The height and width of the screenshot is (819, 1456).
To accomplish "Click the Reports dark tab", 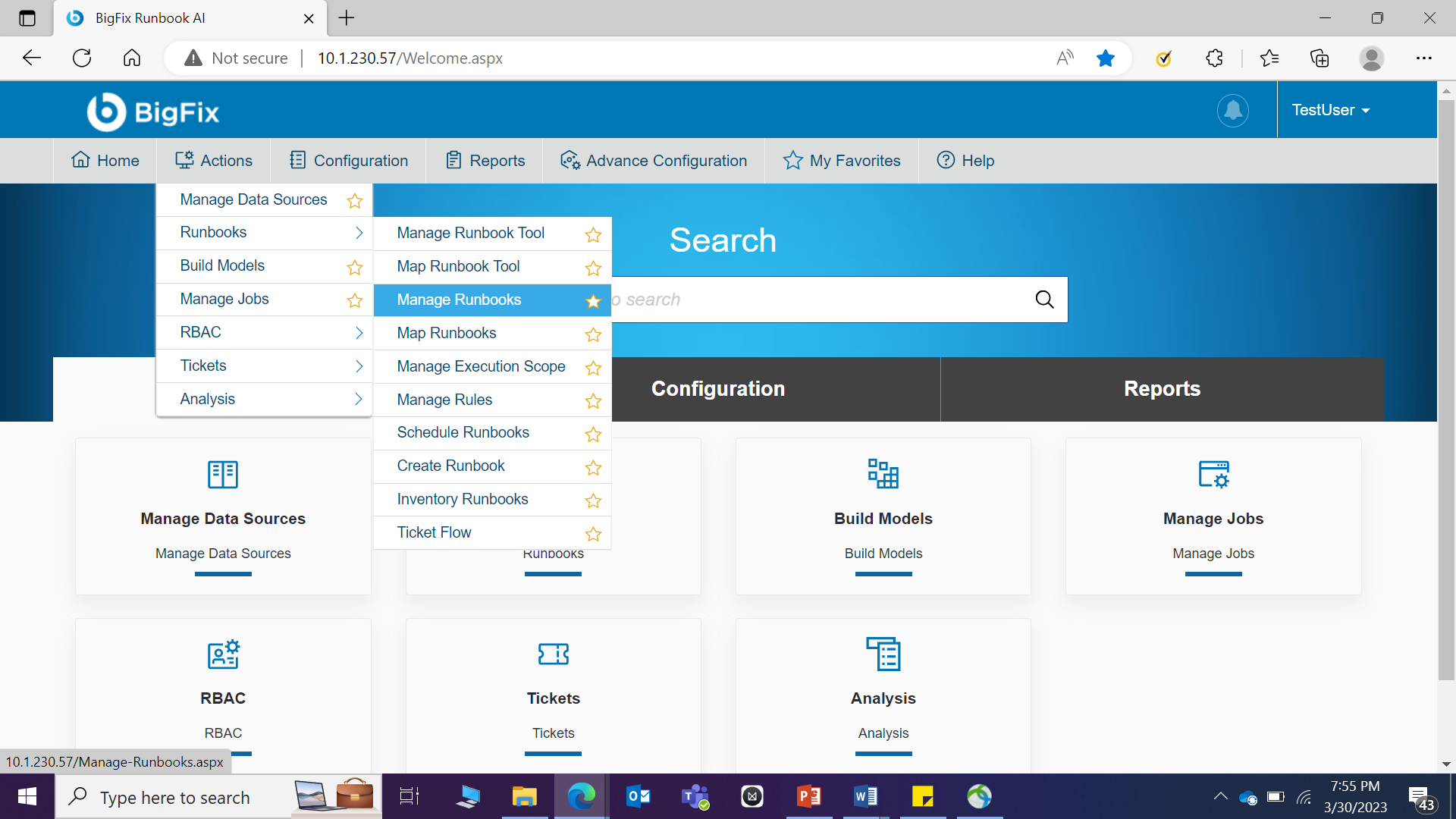I will click(1162, 389).
